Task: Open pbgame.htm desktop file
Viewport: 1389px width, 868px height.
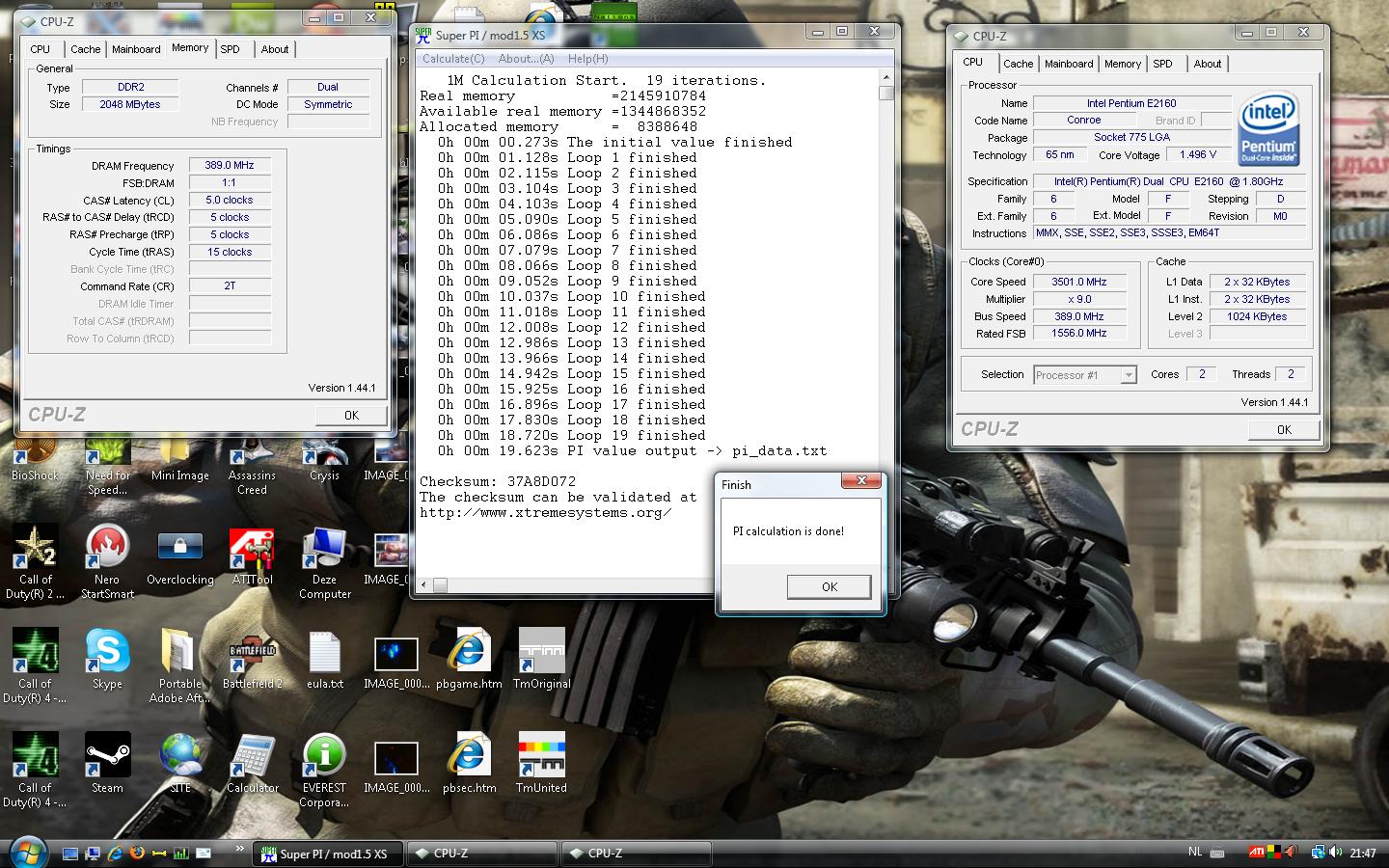Action: (469, 661)
